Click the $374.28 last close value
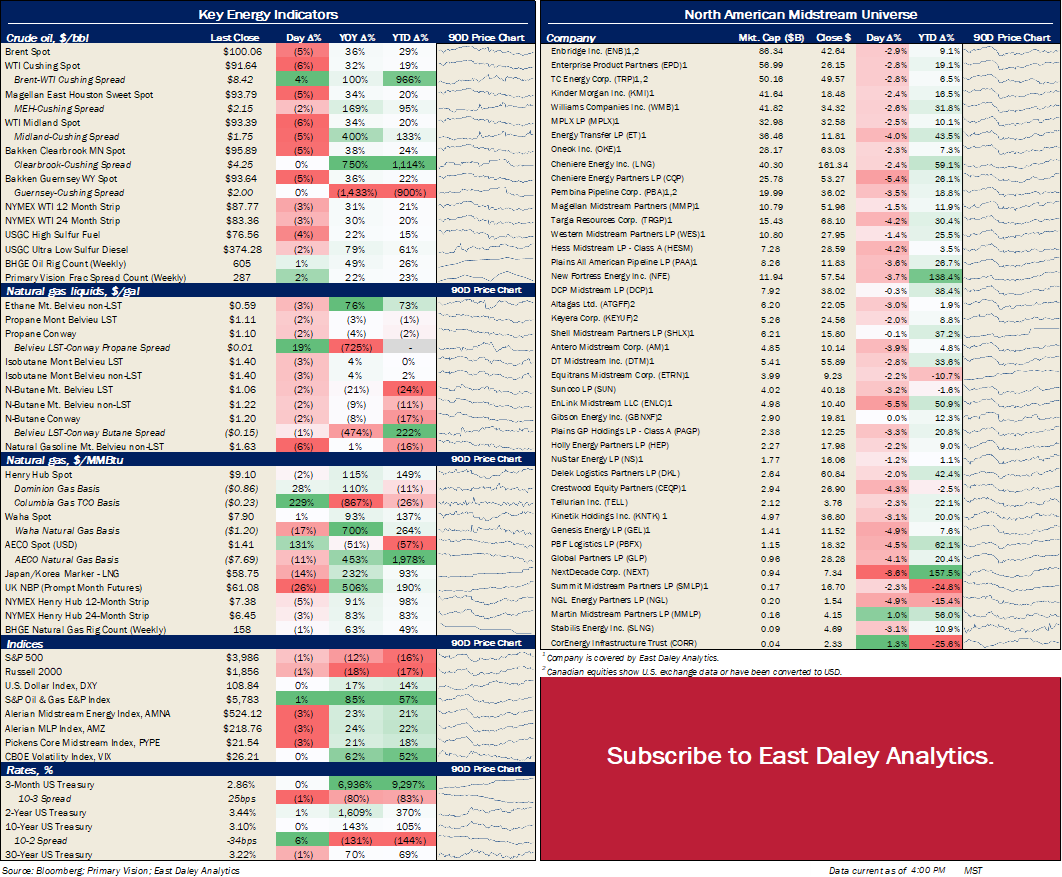This screenshot has height=877, width=1062. (x=242, y=249)
